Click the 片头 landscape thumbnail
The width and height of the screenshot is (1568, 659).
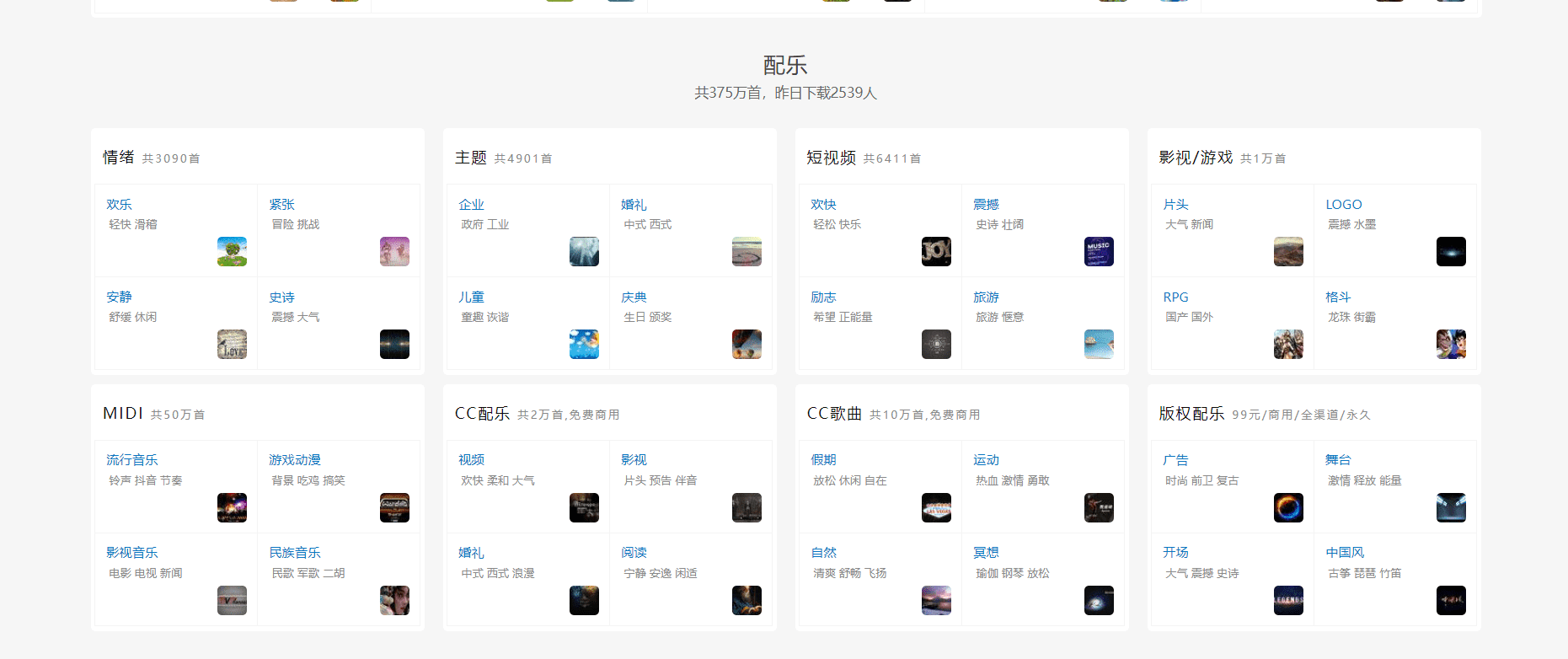pyautogui.click(x=1288, y=251)
